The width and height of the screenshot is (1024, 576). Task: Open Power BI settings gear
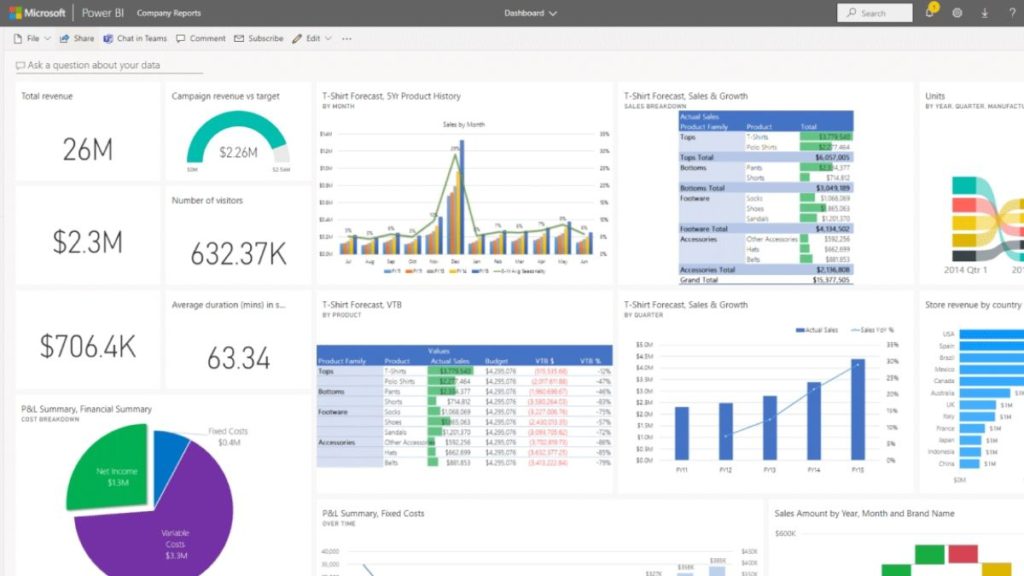957,12
